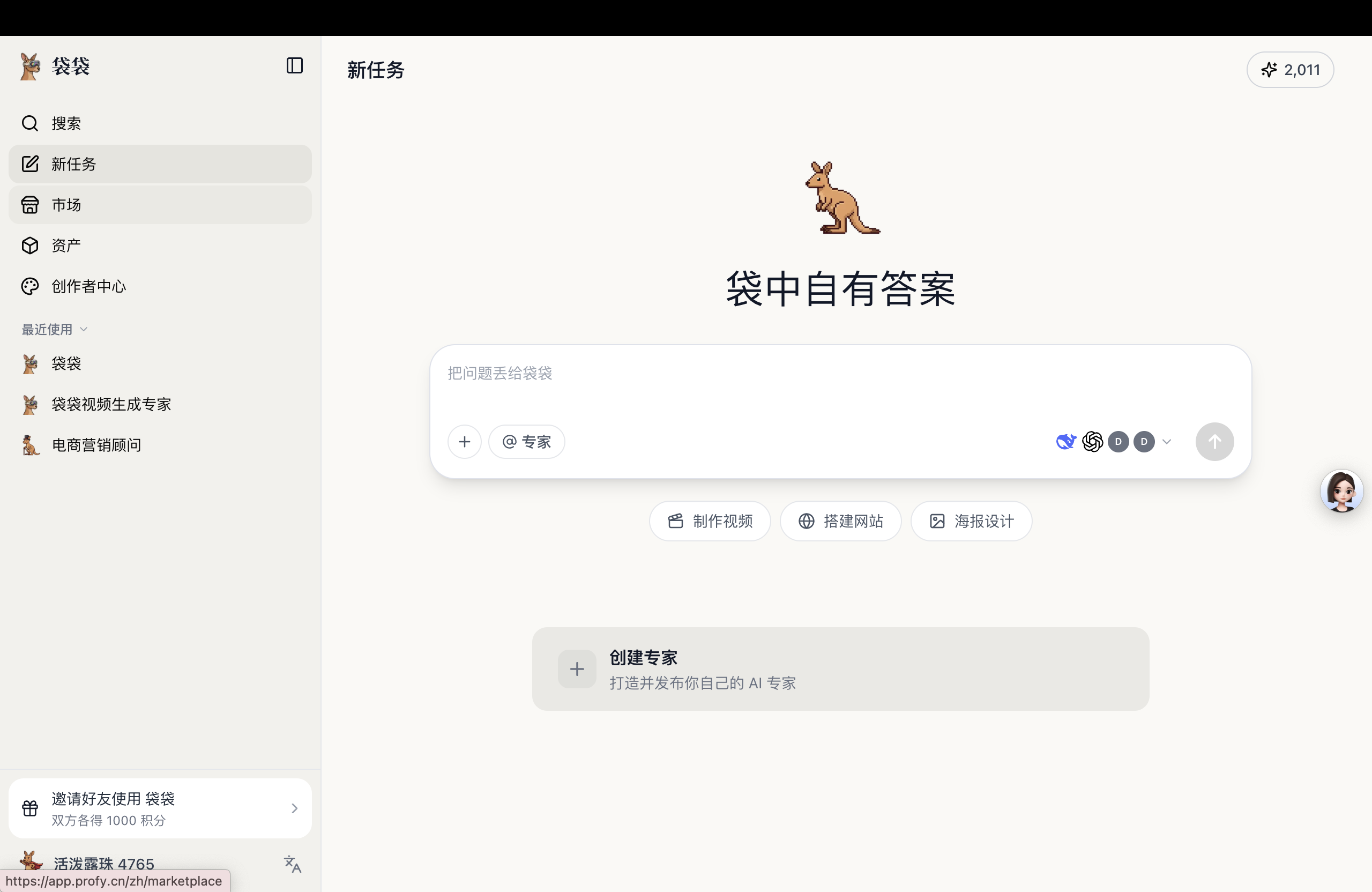Click the edit pencil icon beside 新任务
1372x892 pixels.
30,165
